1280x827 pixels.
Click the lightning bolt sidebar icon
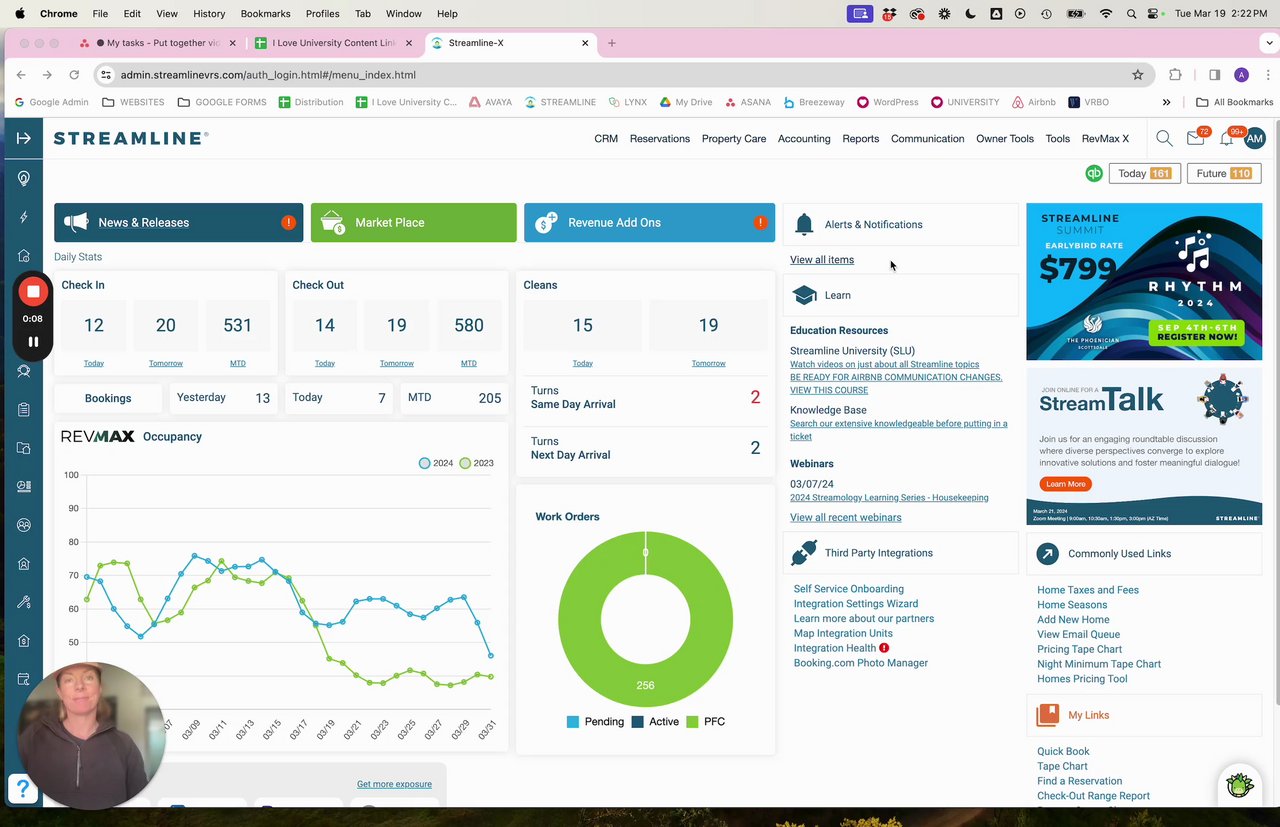[x=24, y=217]
